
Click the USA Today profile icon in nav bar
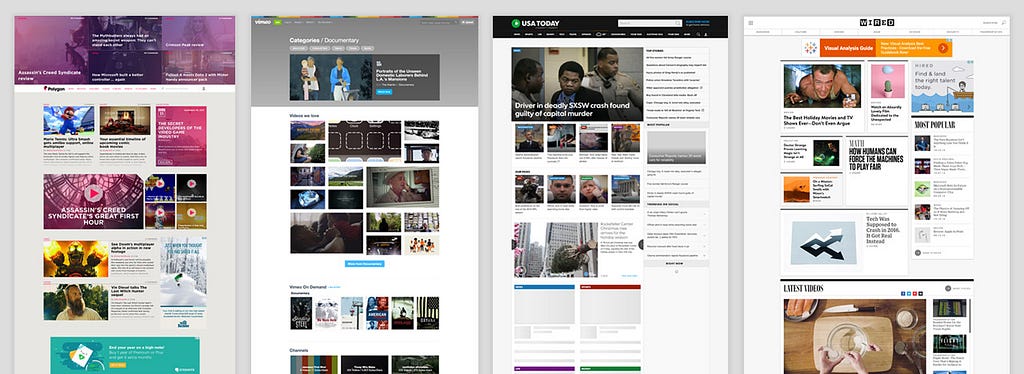(707, 34)
